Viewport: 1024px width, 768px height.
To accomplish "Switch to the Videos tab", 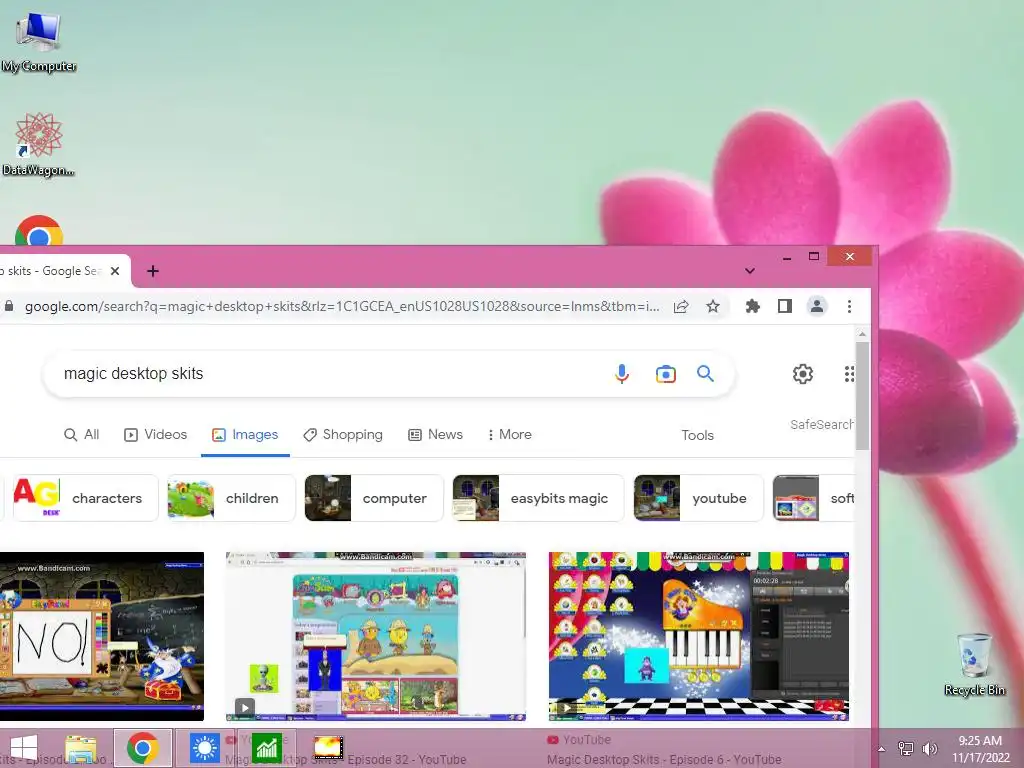I will point(155,434).
